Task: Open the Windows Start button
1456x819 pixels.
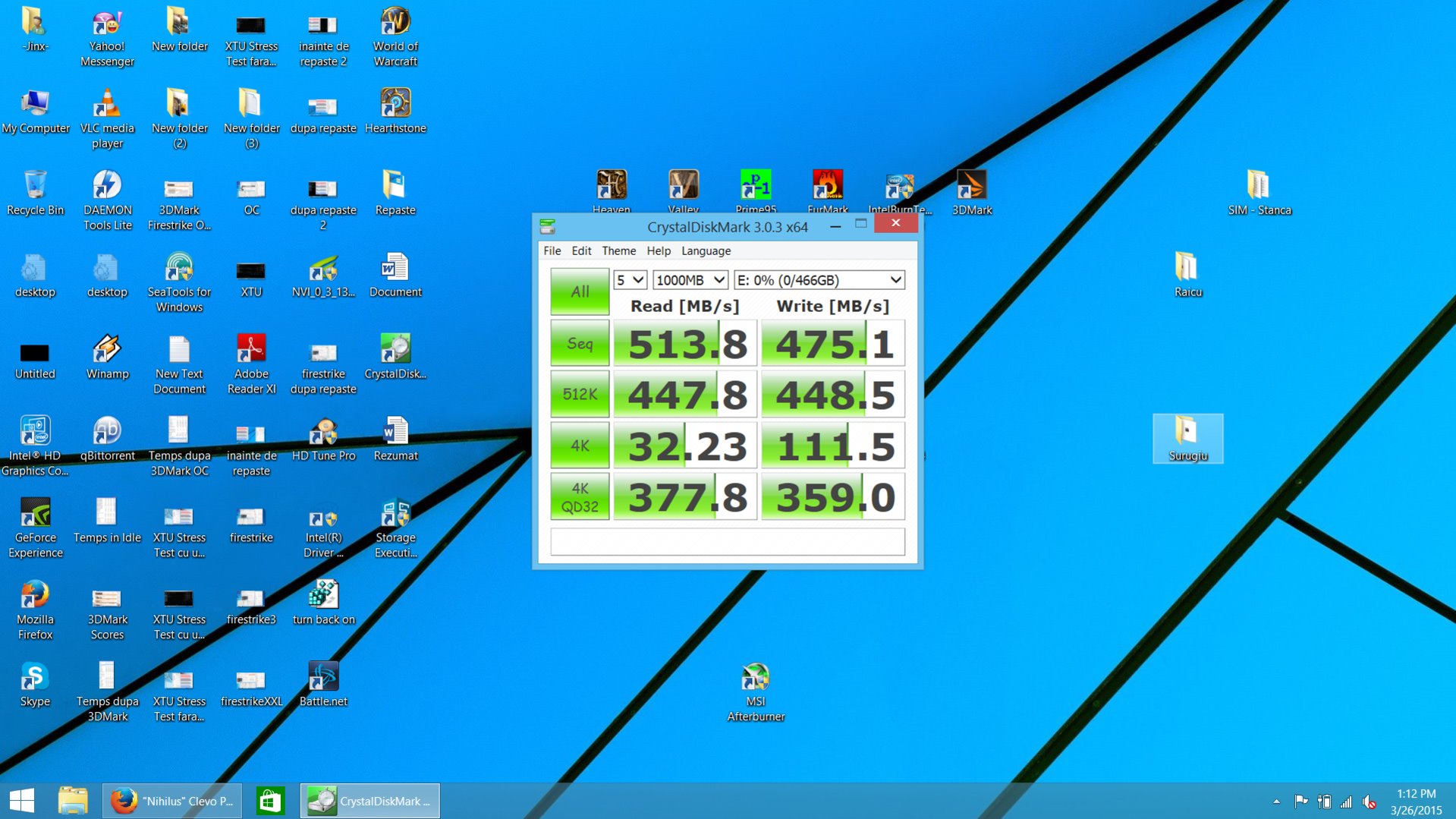Action: (x=22, y=801)
